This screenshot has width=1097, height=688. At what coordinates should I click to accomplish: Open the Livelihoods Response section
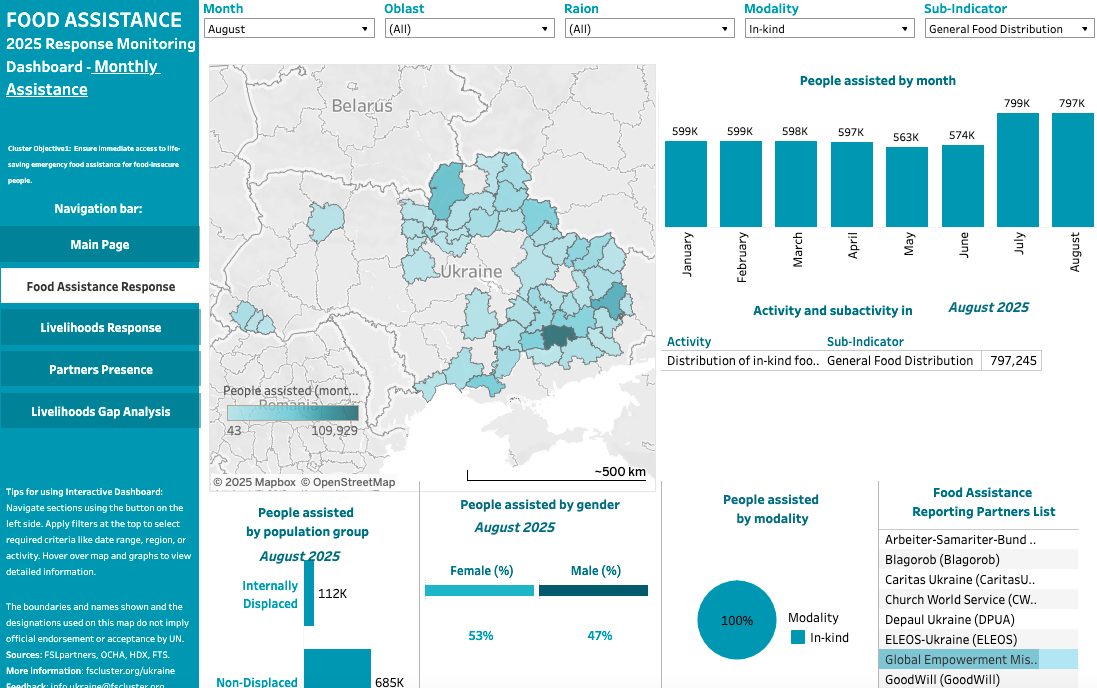100,328
